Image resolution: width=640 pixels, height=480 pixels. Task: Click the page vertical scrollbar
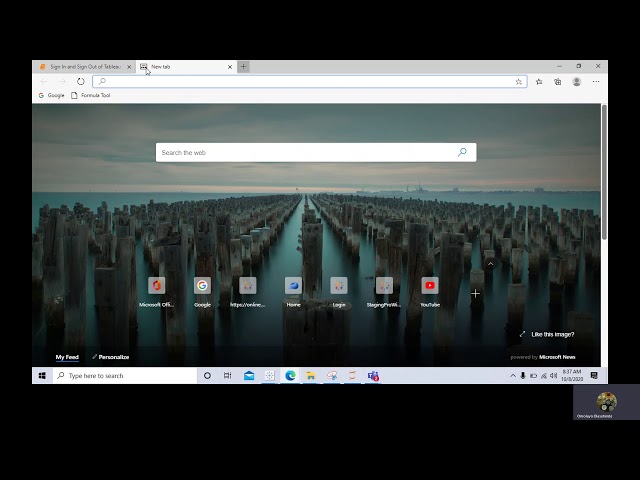pos(604,171)
